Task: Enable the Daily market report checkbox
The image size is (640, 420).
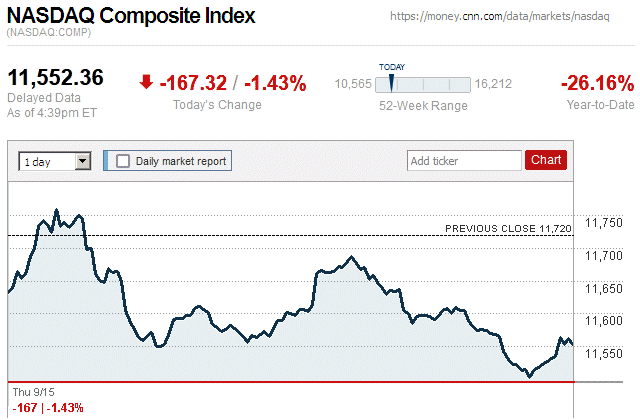Action: pyautogui.click(x=123, y=160)
